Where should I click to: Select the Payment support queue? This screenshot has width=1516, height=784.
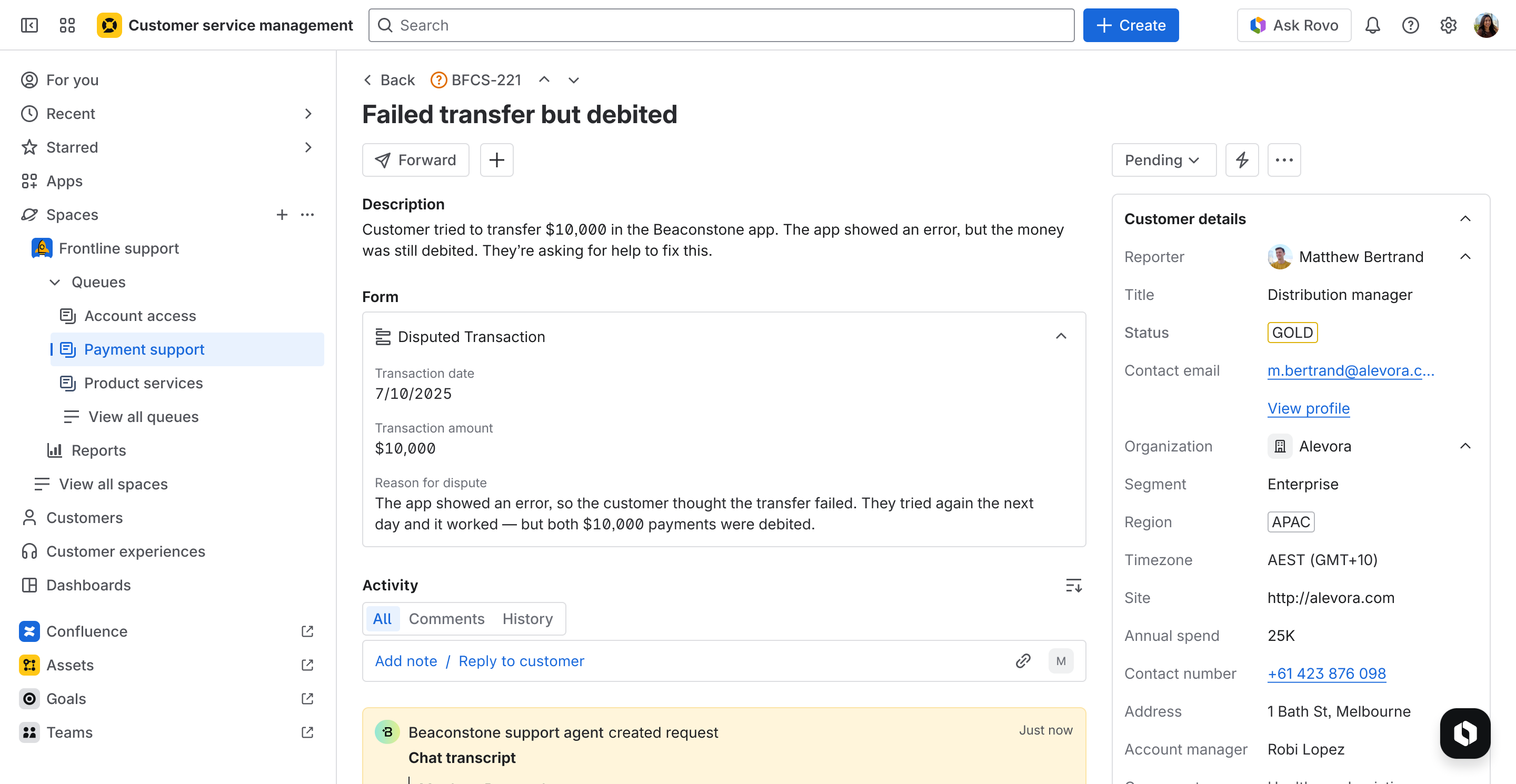(144, 349)
